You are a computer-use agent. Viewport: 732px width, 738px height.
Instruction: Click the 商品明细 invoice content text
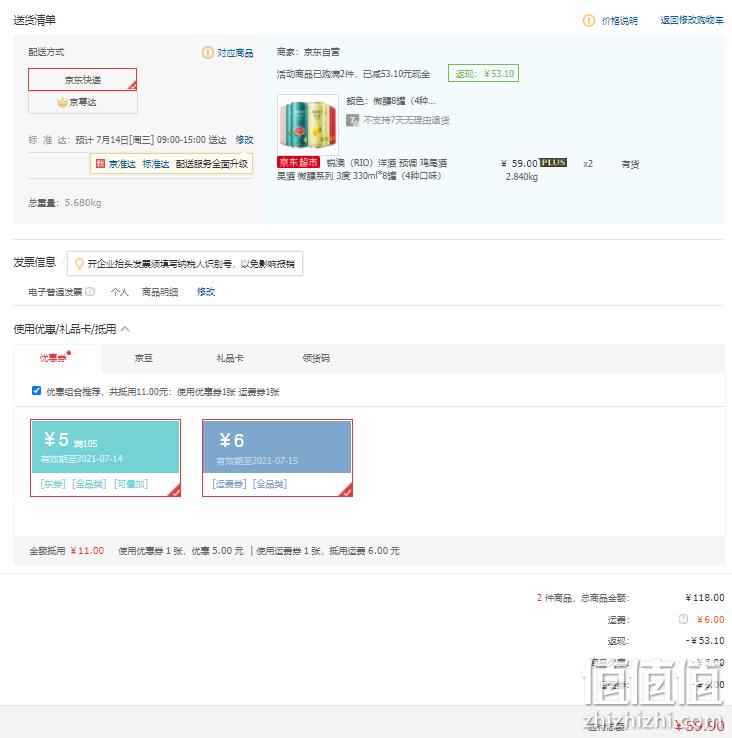(x=160, y=292)
